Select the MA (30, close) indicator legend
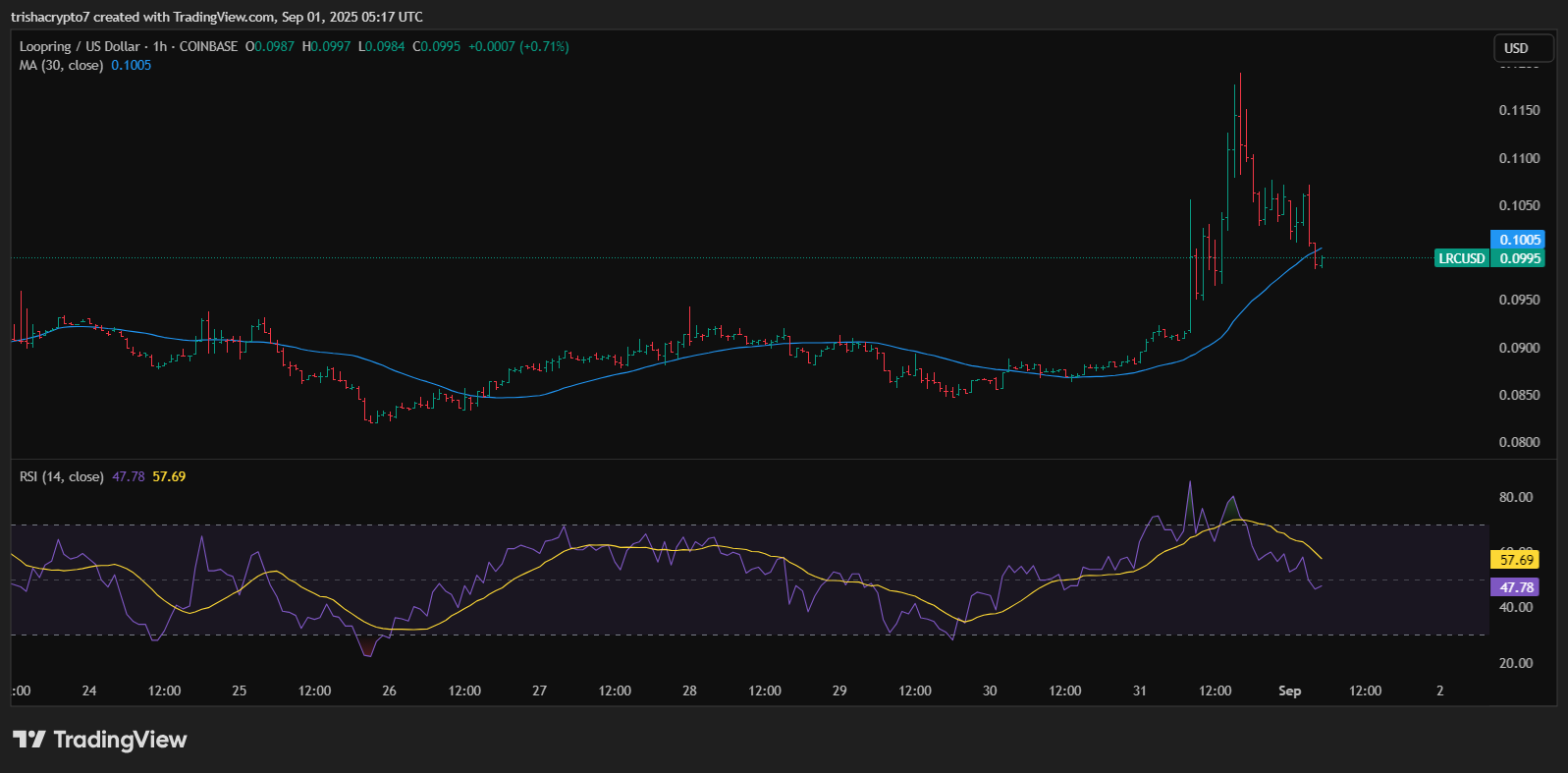1568x773 pixels. 61,65
